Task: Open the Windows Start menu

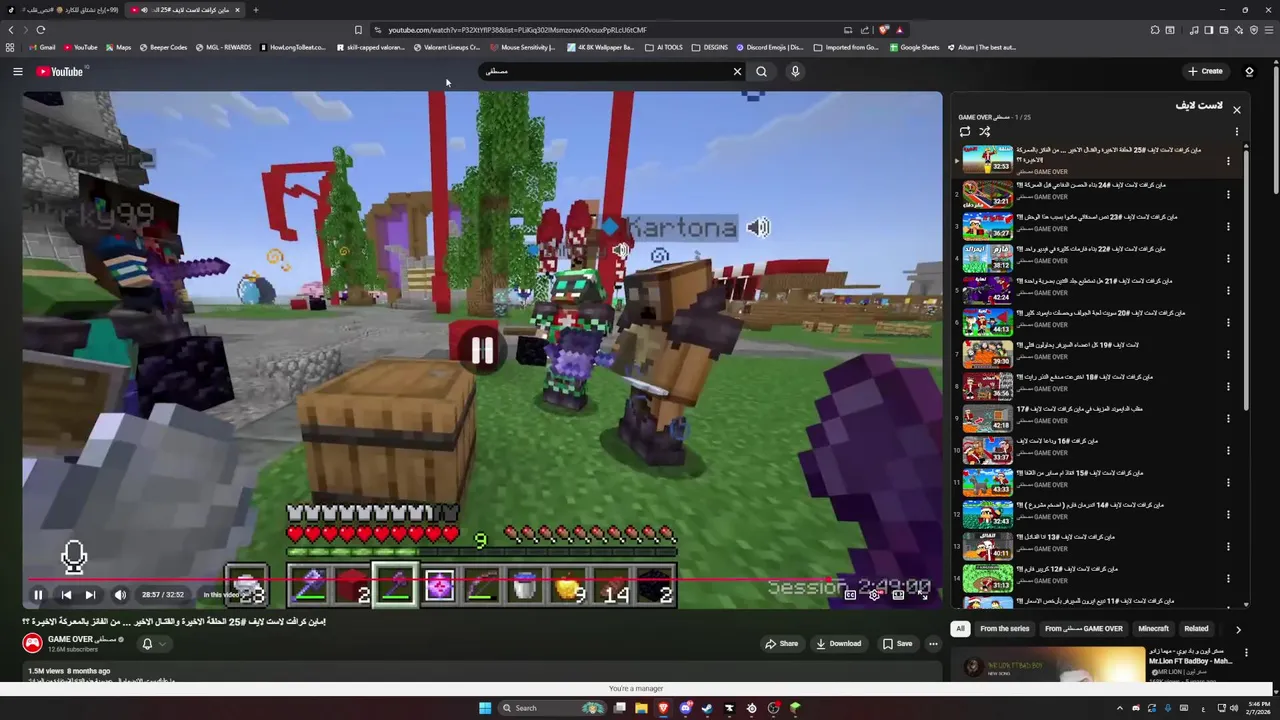Action: pyautogui.click(x=485, y=708)
